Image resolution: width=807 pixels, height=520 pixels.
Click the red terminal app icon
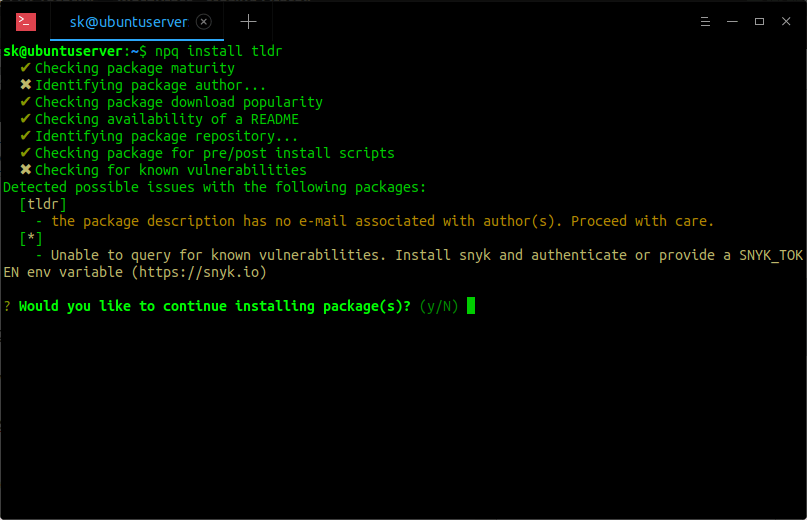point(26,21)
